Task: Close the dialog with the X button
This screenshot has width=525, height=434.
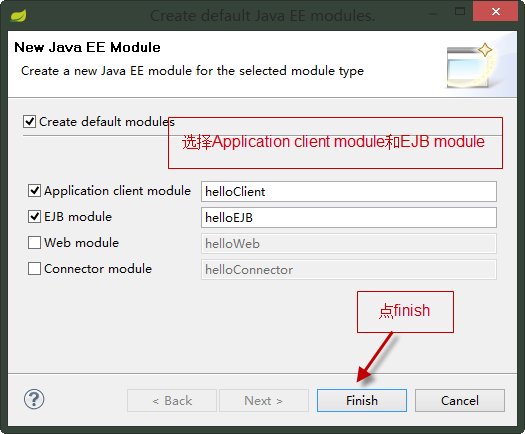Action: pyautogui.click(x=496, y=11)
